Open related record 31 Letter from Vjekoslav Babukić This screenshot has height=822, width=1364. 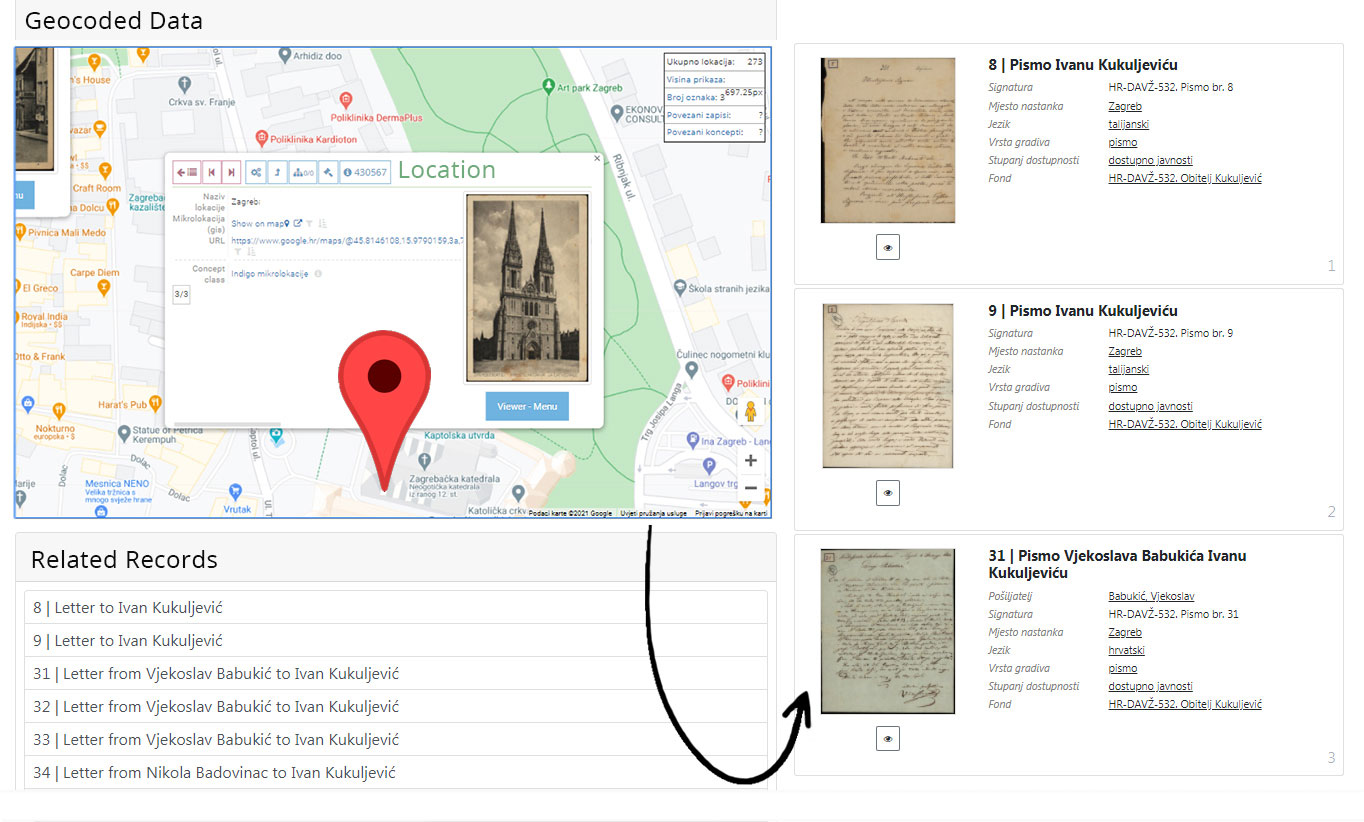(x=396, y=674)
